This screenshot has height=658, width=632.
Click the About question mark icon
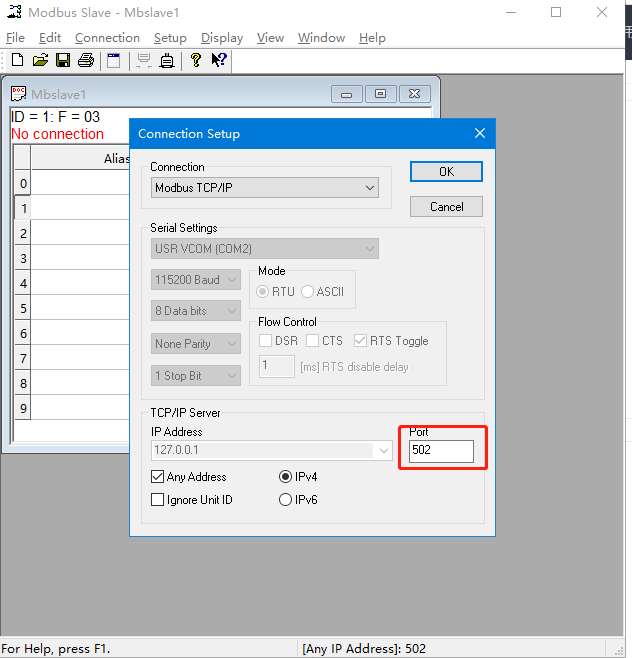[x=196, y=60]
